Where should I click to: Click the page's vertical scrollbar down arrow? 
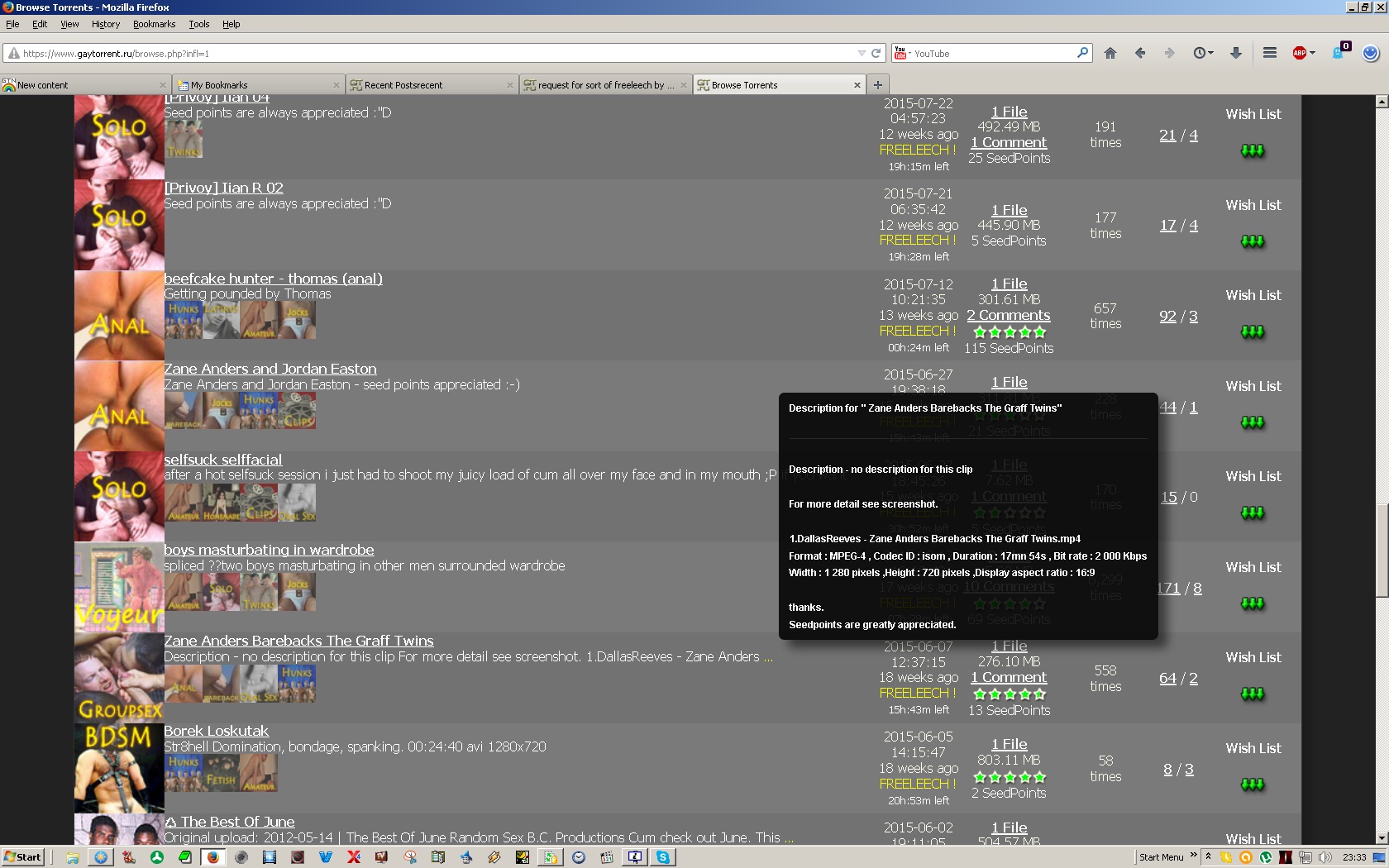1382,837
